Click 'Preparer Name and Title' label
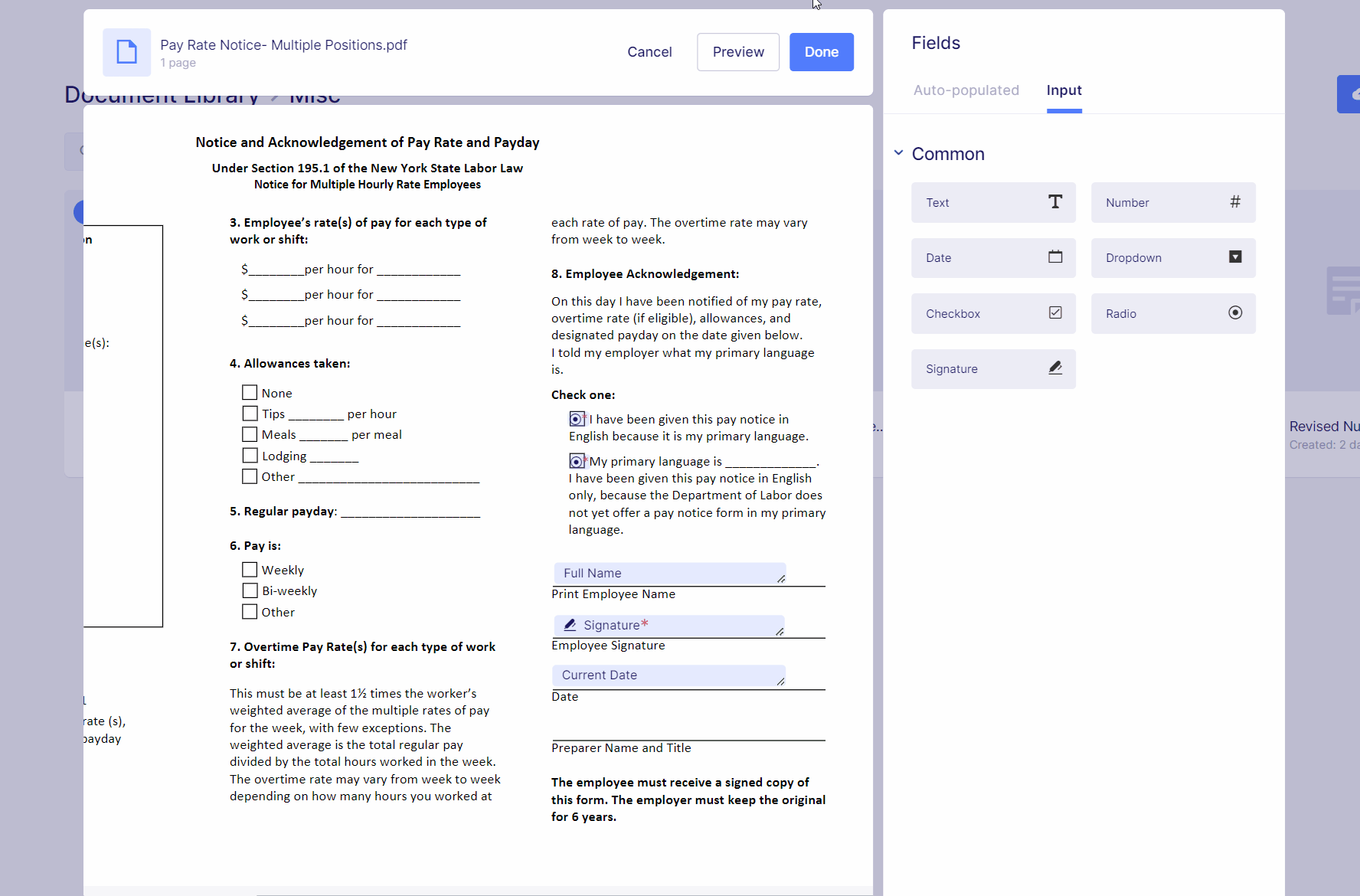This screenshot has width=1360, height=896. click(621, 747)
